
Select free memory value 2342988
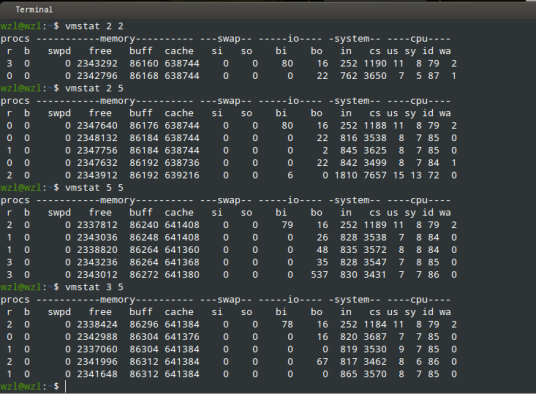click(x=97, y=337)
